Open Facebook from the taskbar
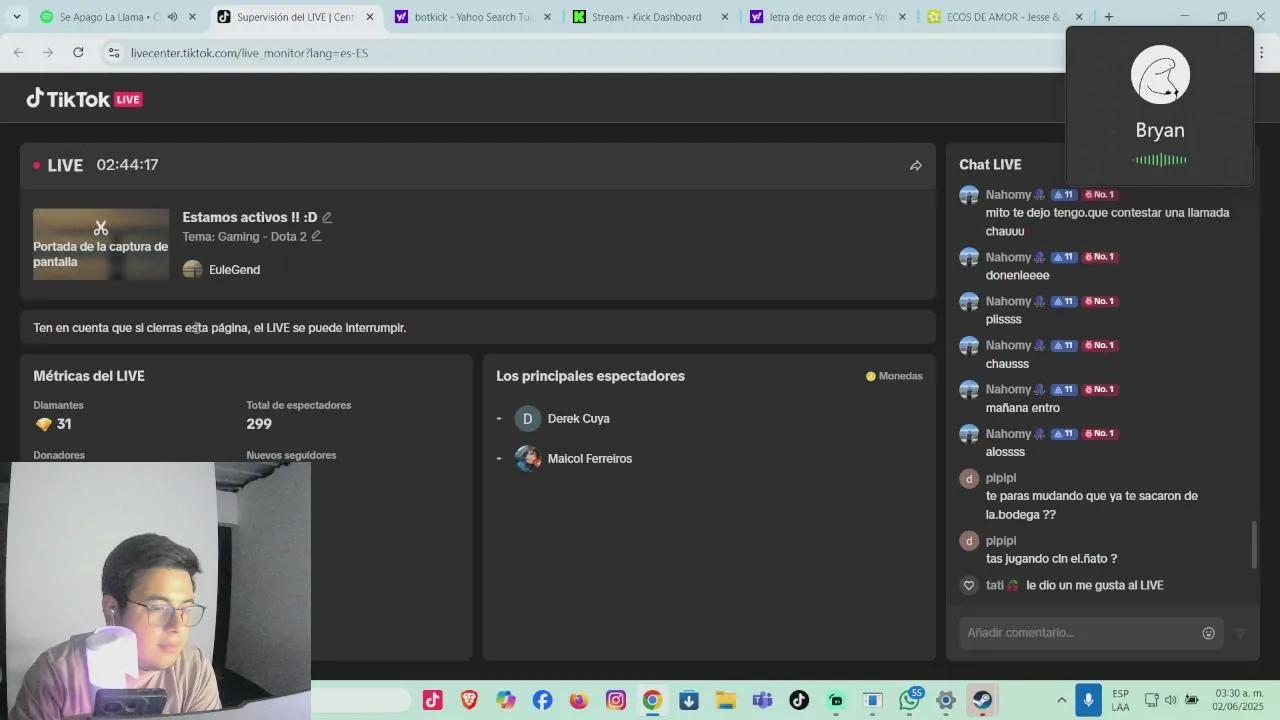 point(542,700)
